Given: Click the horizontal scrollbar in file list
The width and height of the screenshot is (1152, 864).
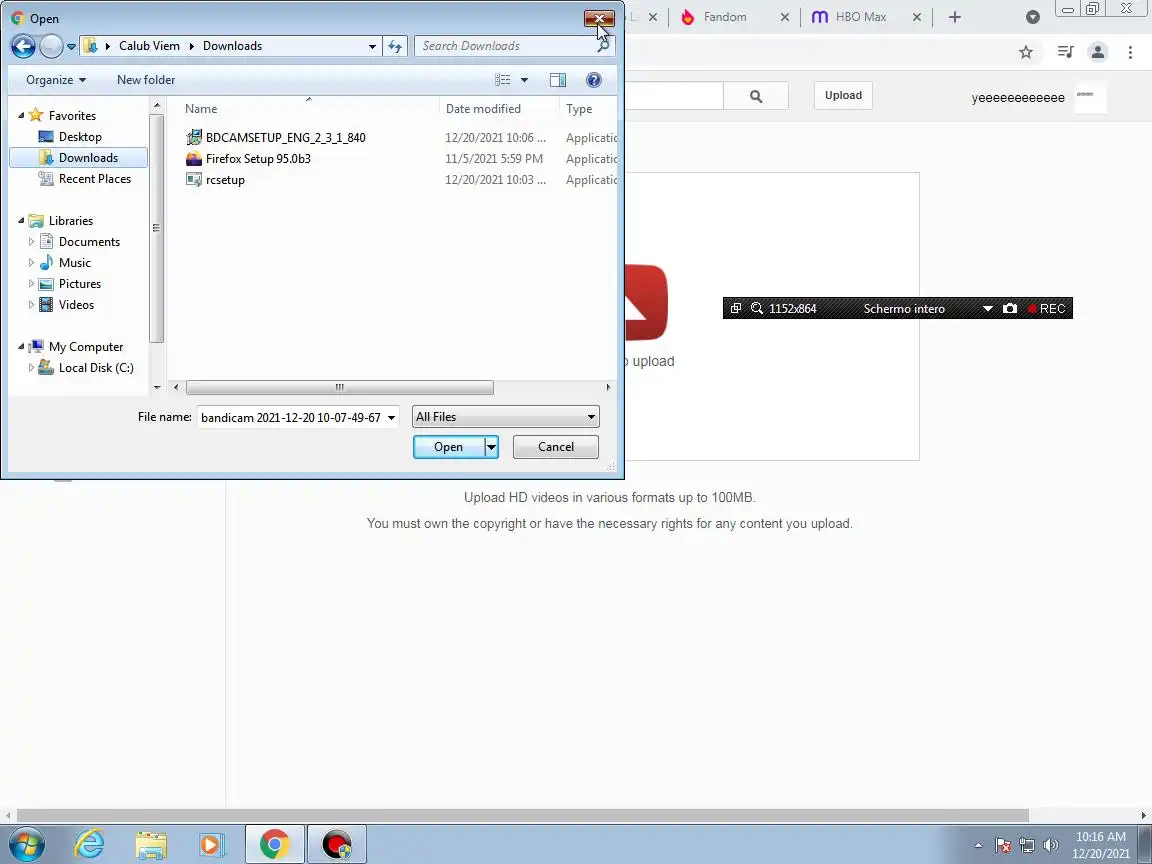Looking at the screenshot, I should click(x=339, y=387).
